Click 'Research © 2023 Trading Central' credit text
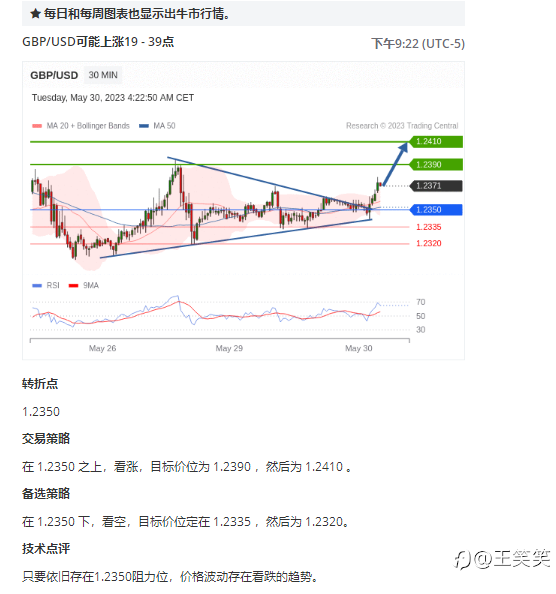Viewport: 556px width, 594px height. coord(402,126)
